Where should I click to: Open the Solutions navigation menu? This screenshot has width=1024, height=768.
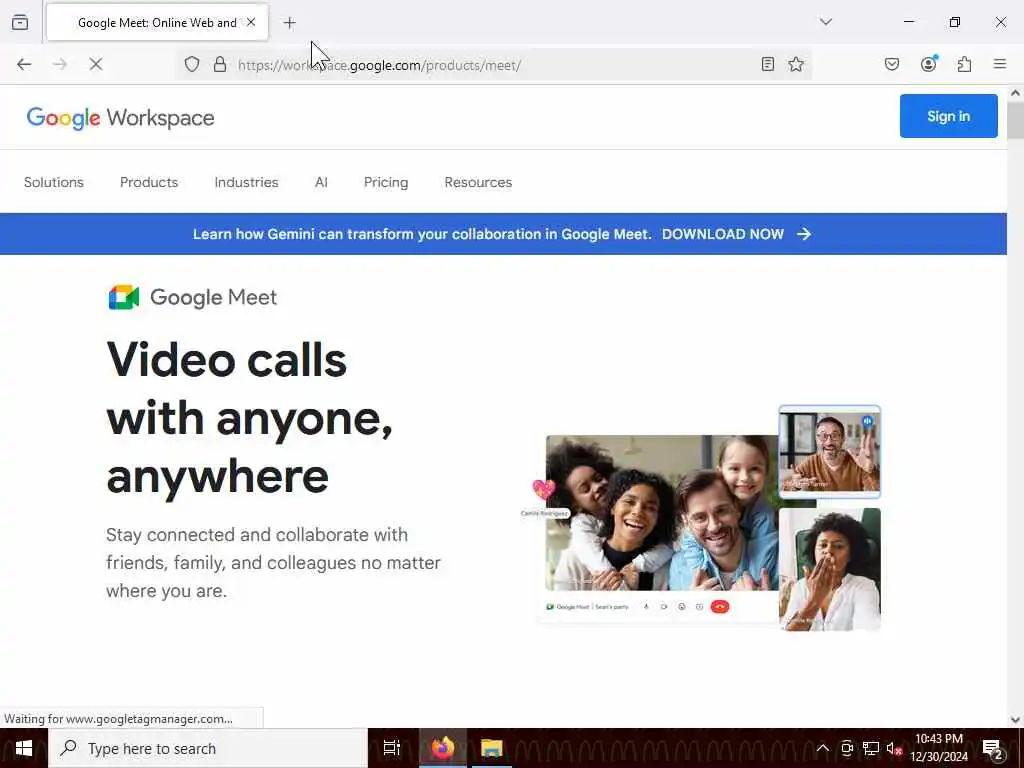tap(54, 182)
